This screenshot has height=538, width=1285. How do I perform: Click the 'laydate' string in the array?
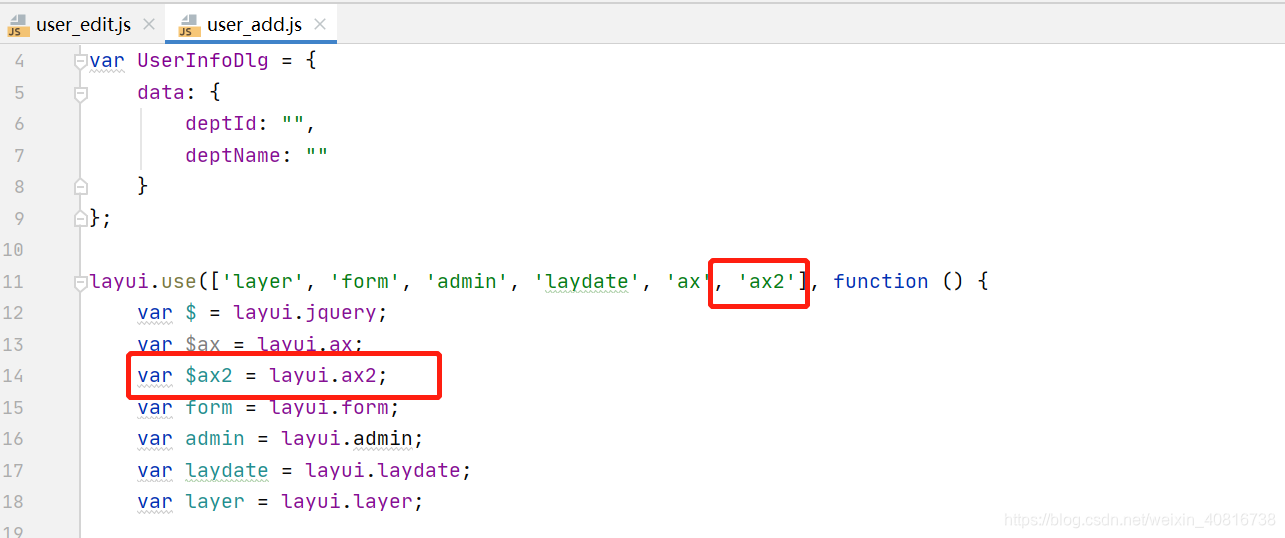pos(587,282)
